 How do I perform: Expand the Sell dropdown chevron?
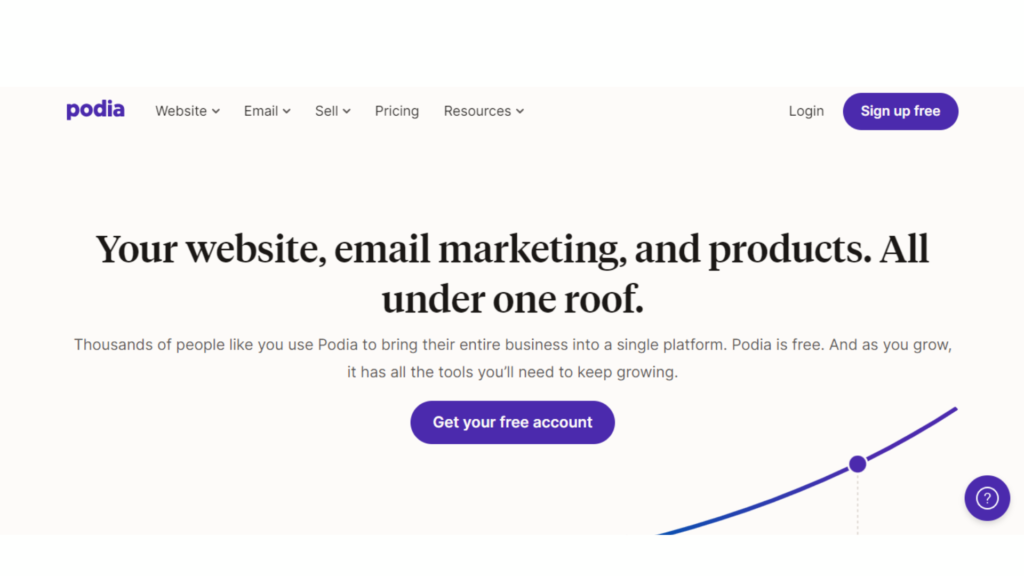347,112
